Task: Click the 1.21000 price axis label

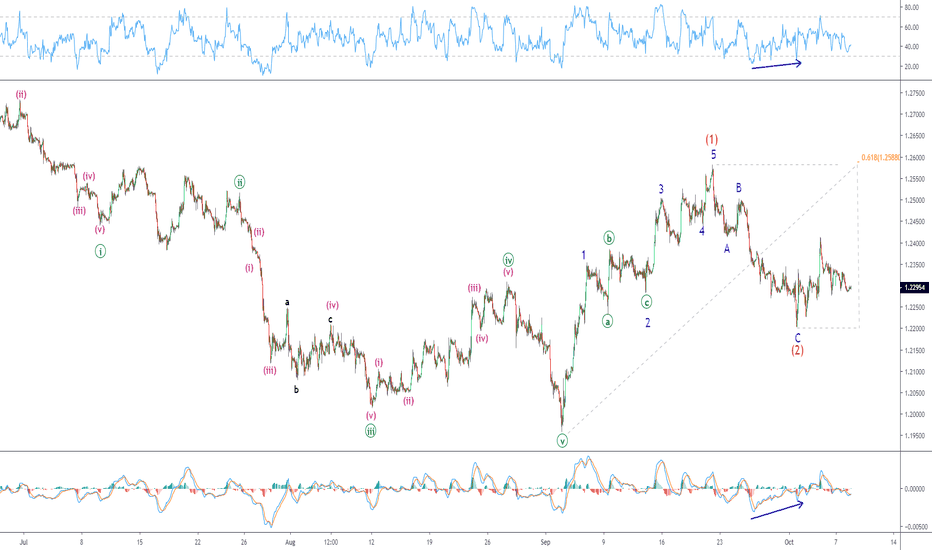Action: pos(915,372)
